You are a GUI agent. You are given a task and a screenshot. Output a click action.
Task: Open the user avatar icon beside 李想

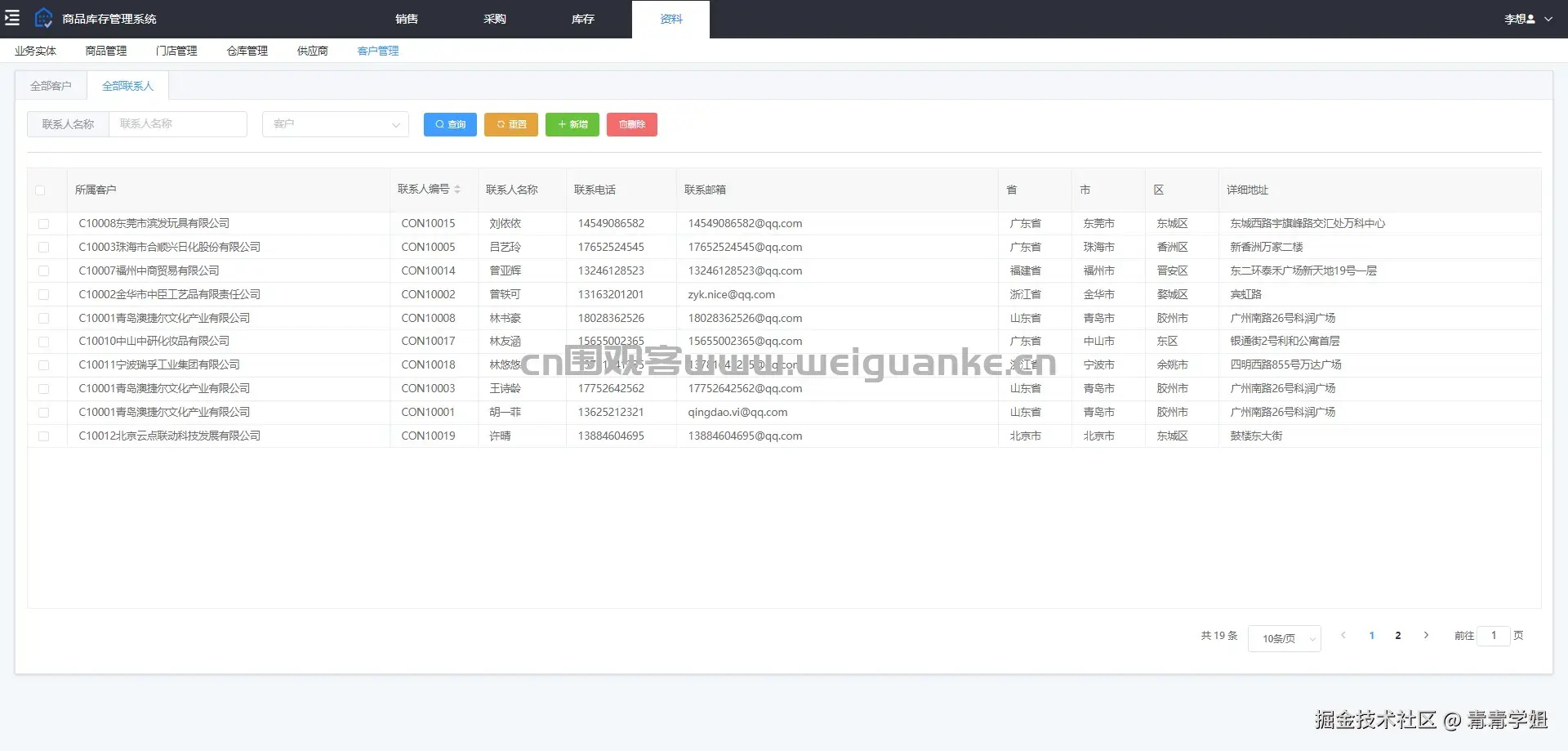coord(1530,19)
